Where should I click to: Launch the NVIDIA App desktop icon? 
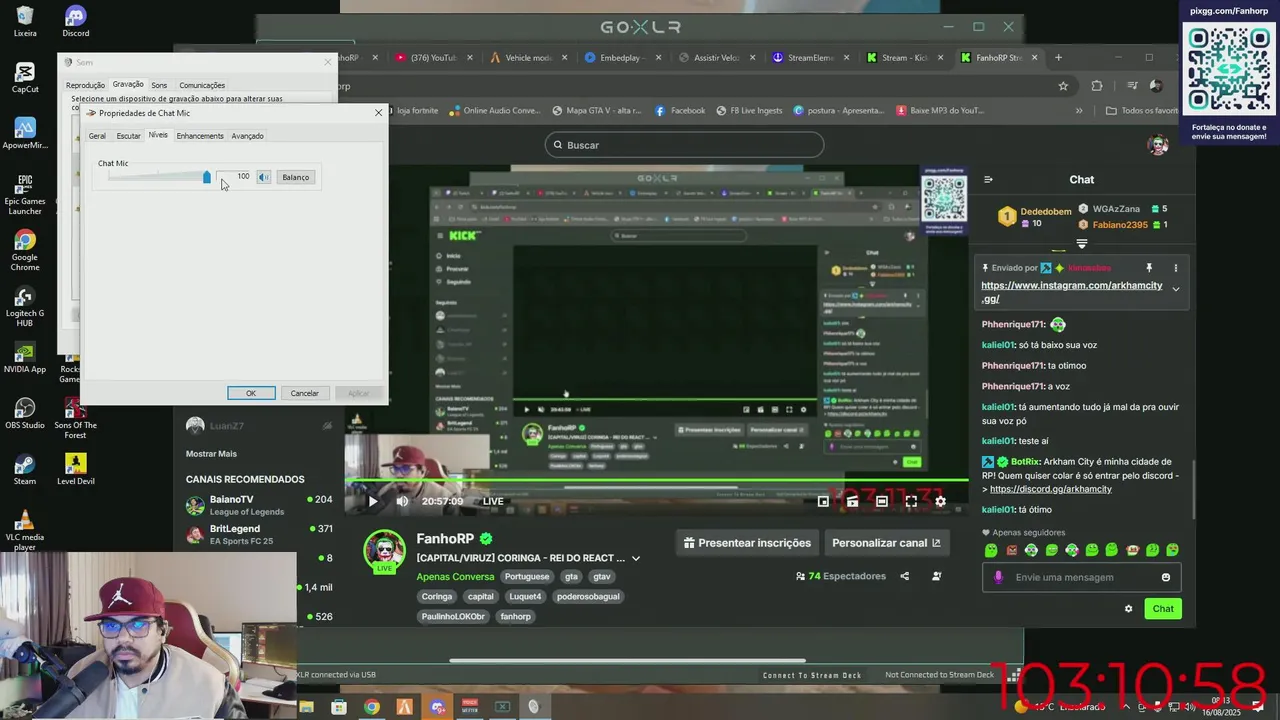(x=25, y=358)
